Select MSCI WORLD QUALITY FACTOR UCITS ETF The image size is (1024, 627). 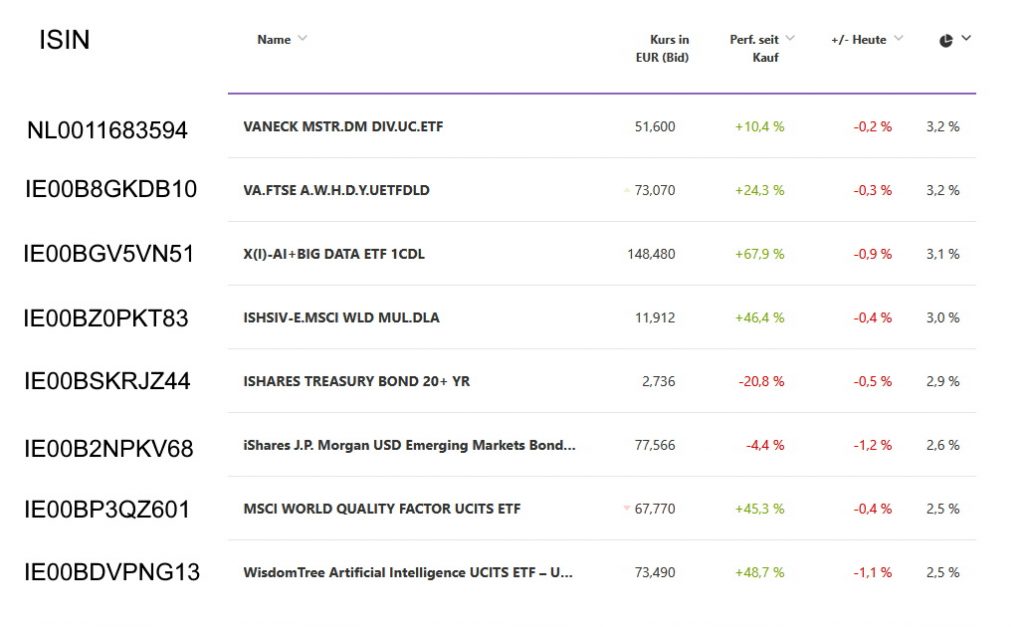pos(382,508)
